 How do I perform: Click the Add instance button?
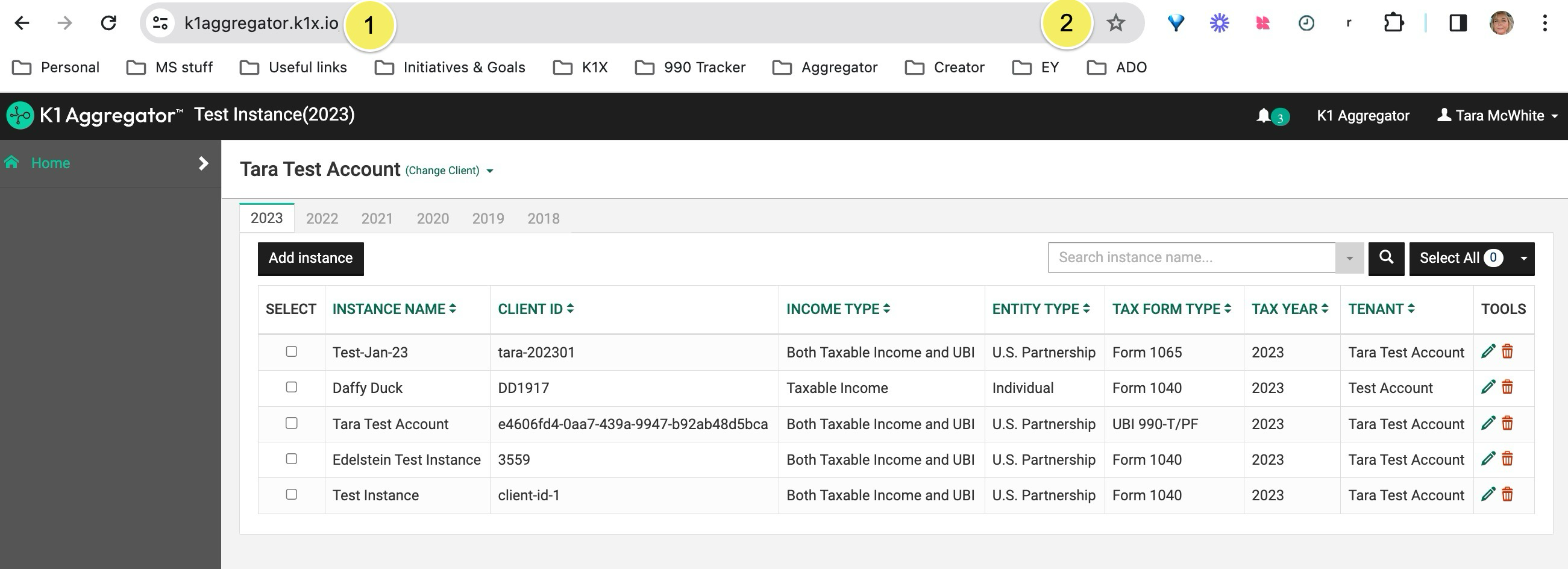pyautogui.click(x=310, y=259)
